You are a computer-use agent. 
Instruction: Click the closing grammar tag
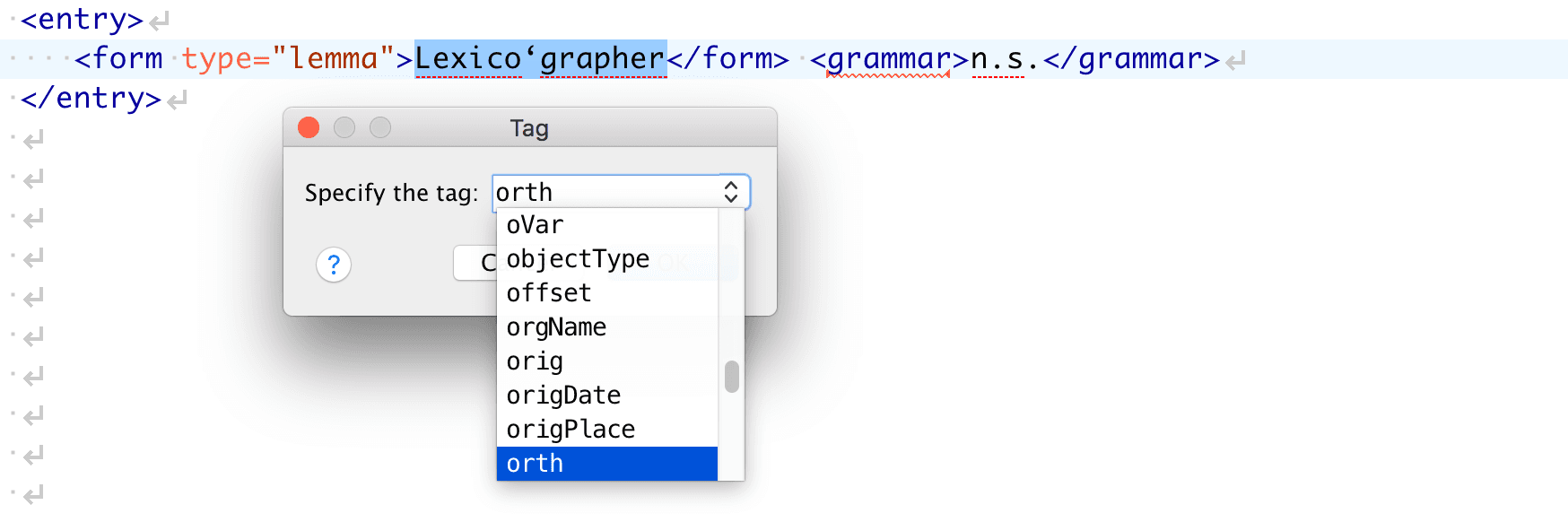click(1132, 59)
